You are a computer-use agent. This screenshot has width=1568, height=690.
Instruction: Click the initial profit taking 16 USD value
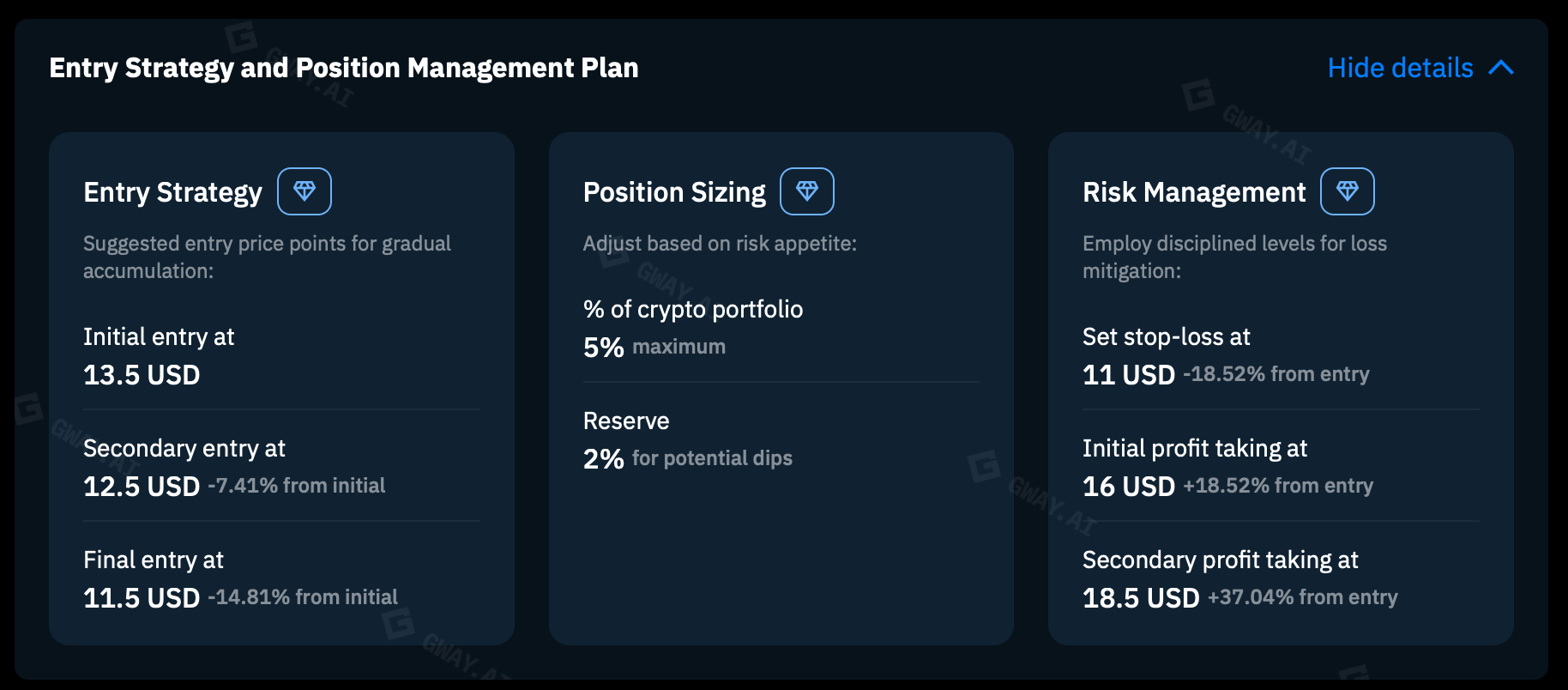[x=1129, y=487]
